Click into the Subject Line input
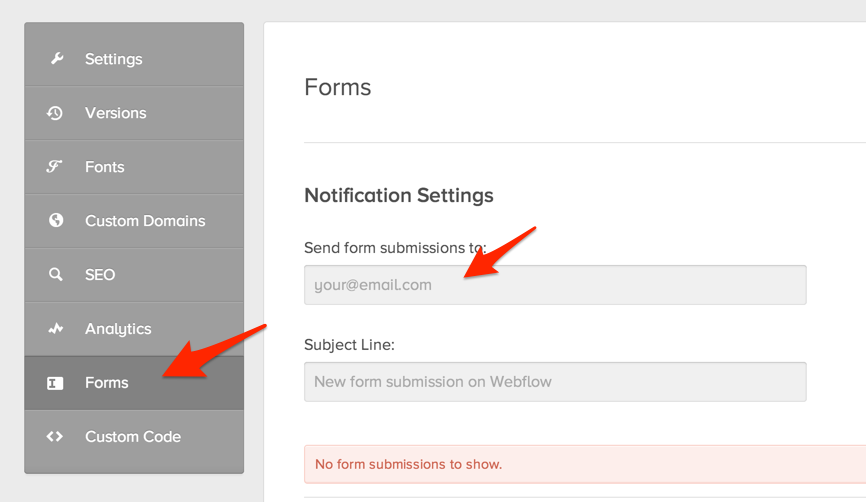The width and height of the screenshot is (866, 502). point(555,382)
